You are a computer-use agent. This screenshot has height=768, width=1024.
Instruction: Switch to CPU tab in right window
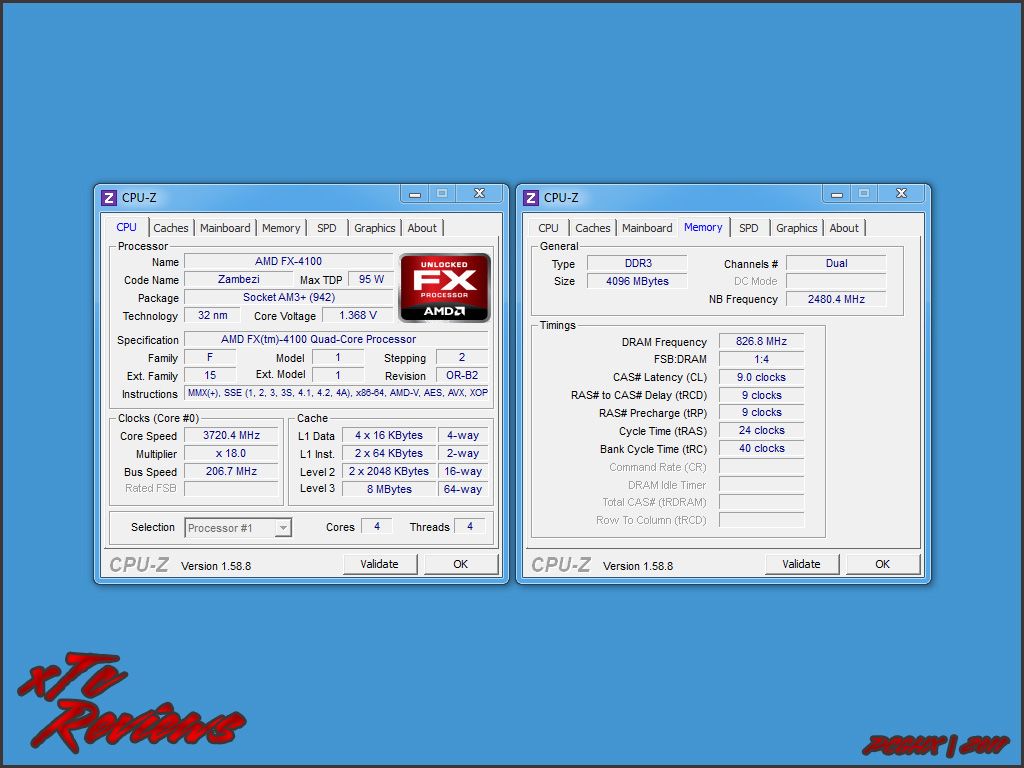coord(549,228)
